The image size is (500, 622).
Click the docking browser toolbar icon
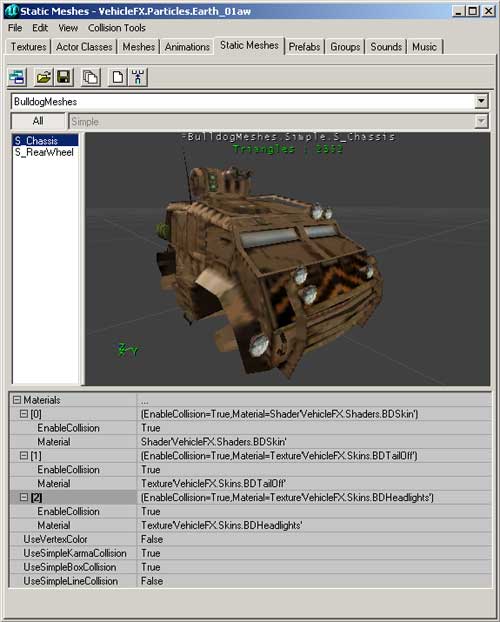(x=17, y=77)
